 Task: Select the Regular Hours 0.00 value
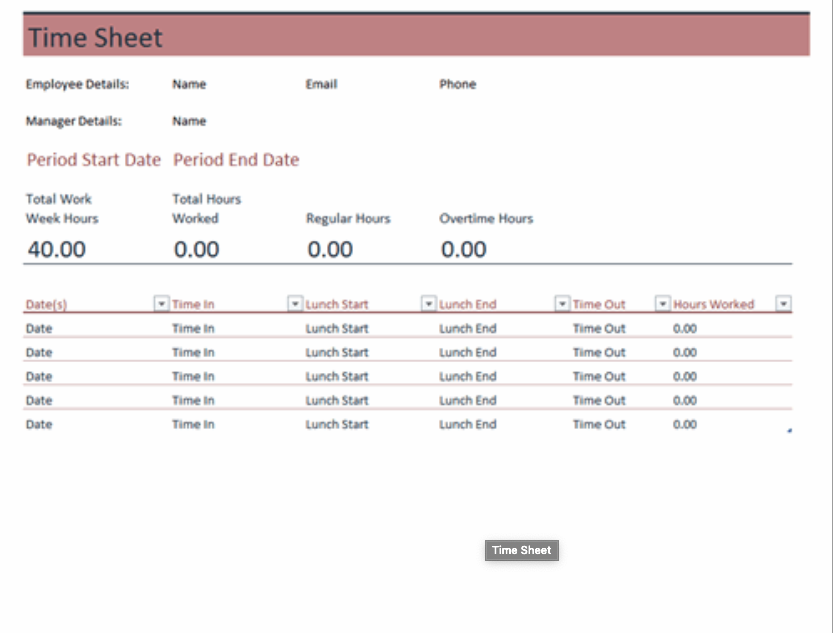[x=329, y=249]
